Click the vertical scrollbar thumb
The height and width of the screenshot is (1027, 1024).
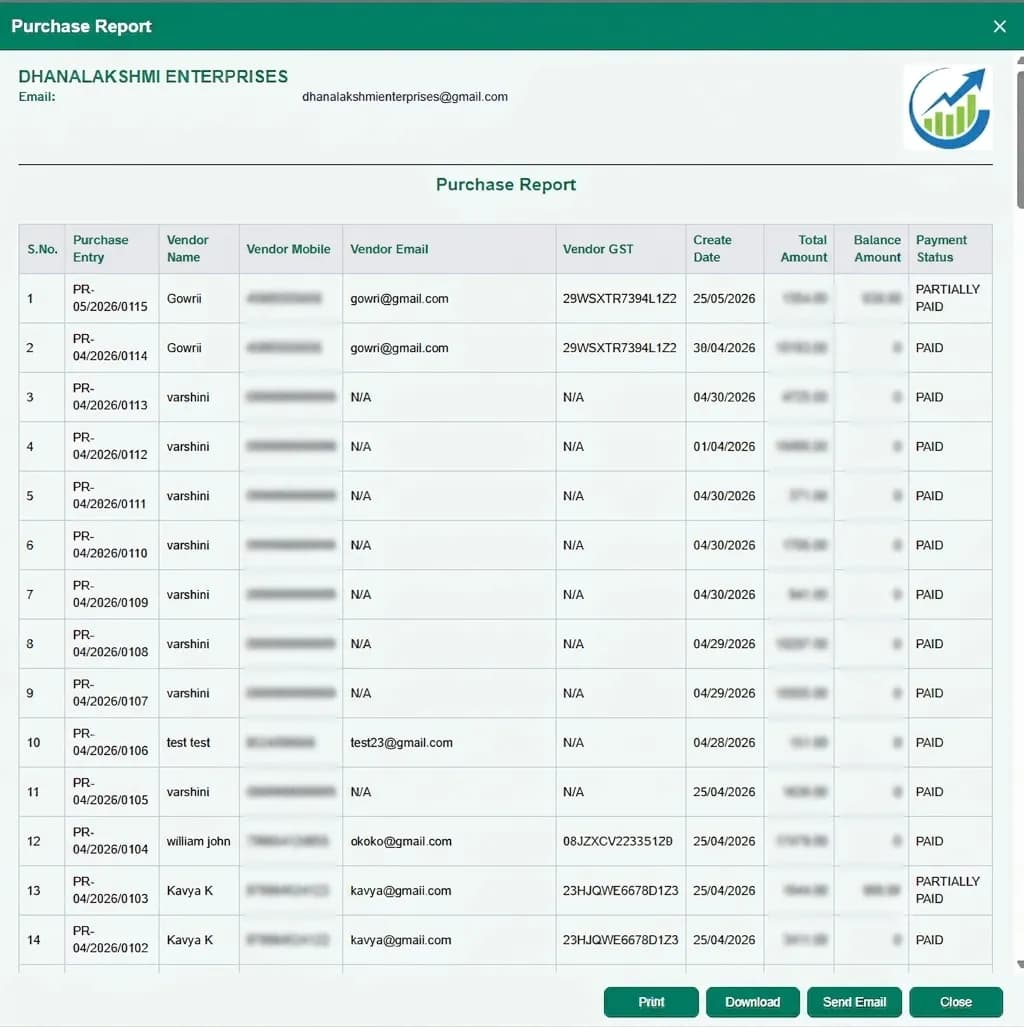click(x=1020, y=138)
